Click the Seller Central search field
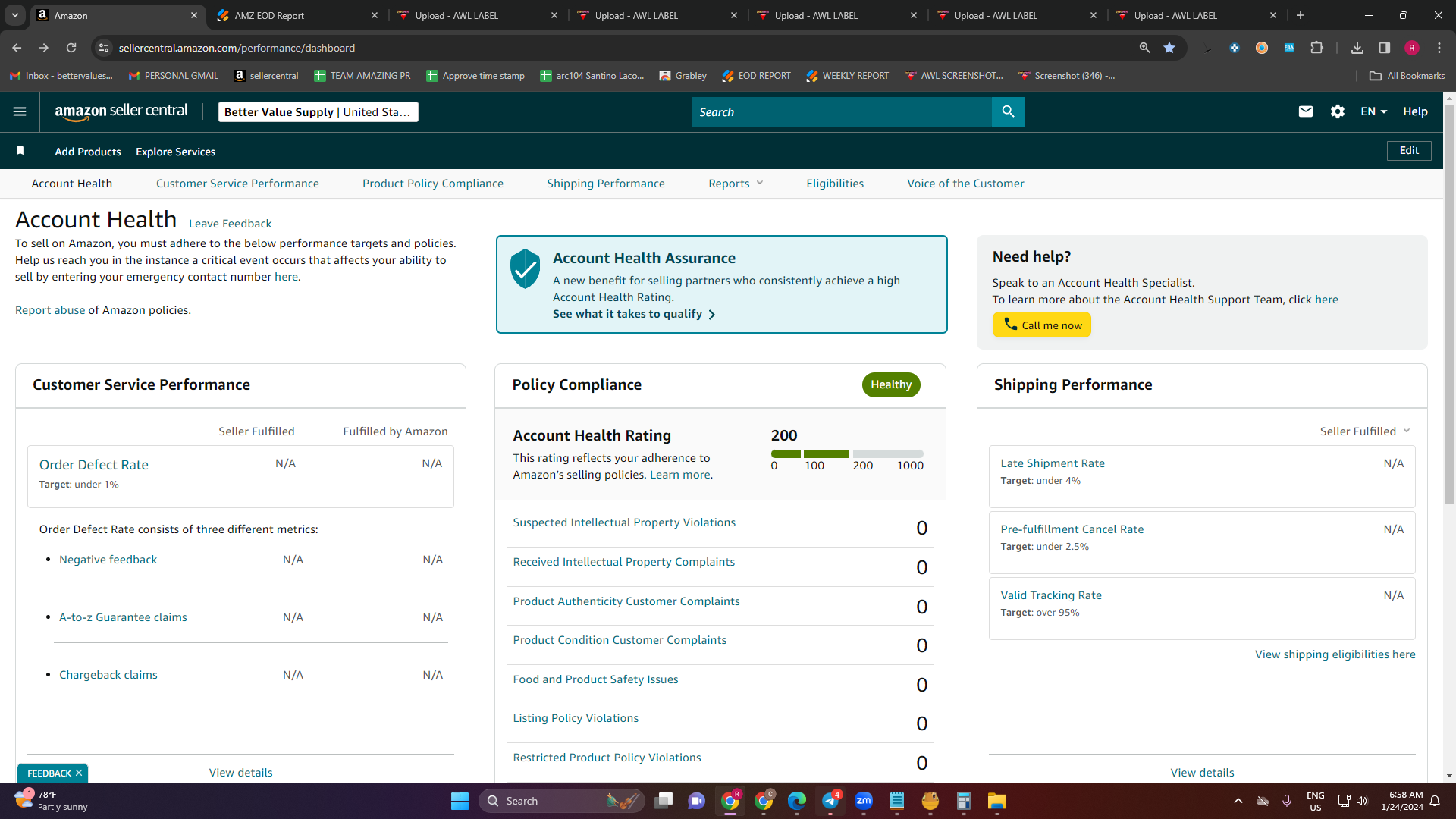 click(841, 111)
